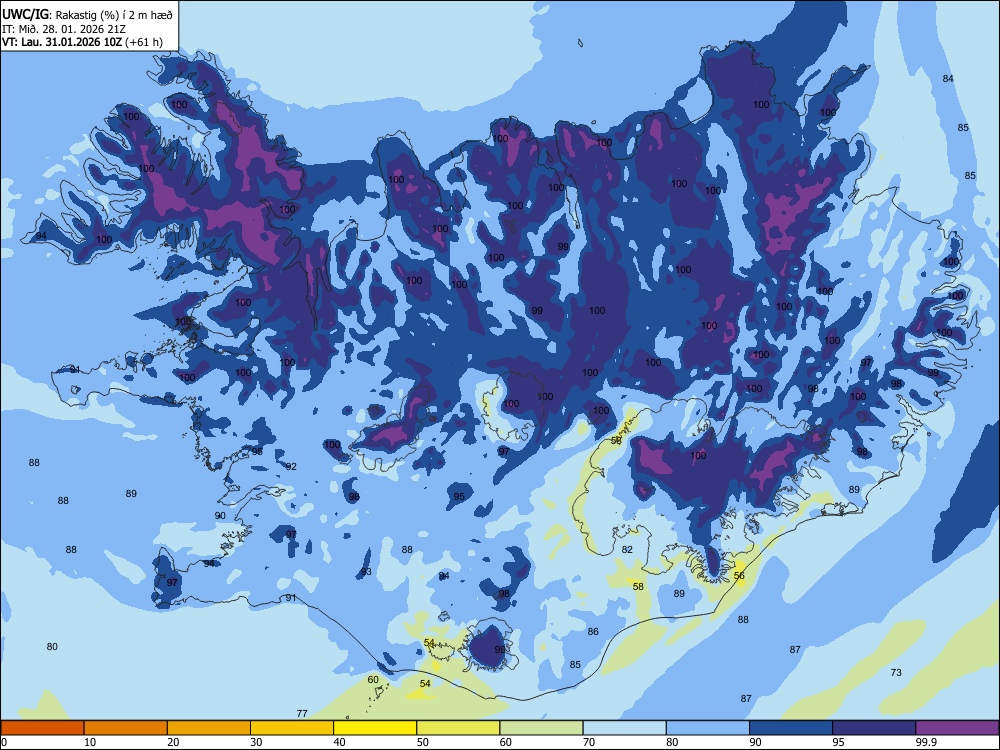Click the 80-90 light blue legend swatch
1000x750 pixels.
click(x=708, y=728)
